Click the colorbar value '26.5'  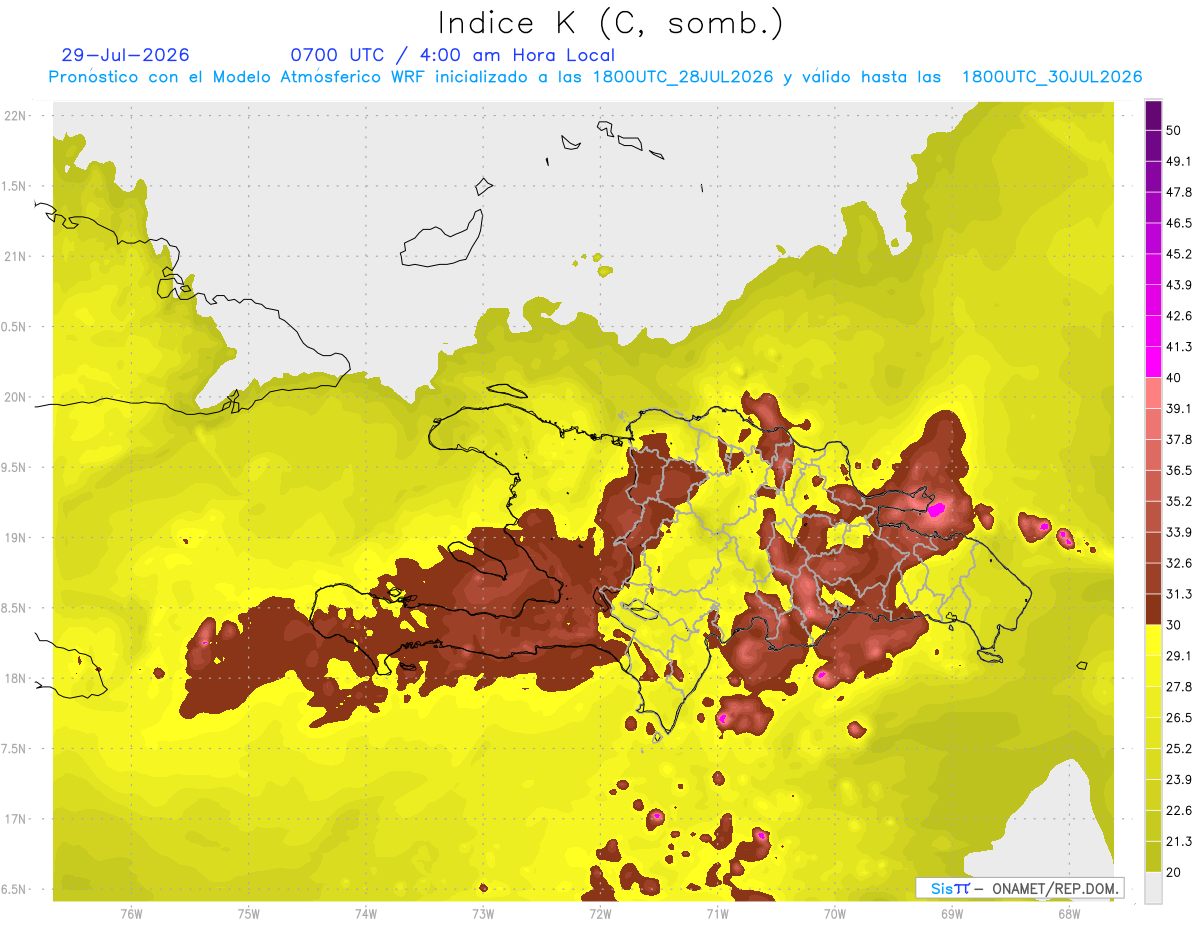pos(1178,718)
